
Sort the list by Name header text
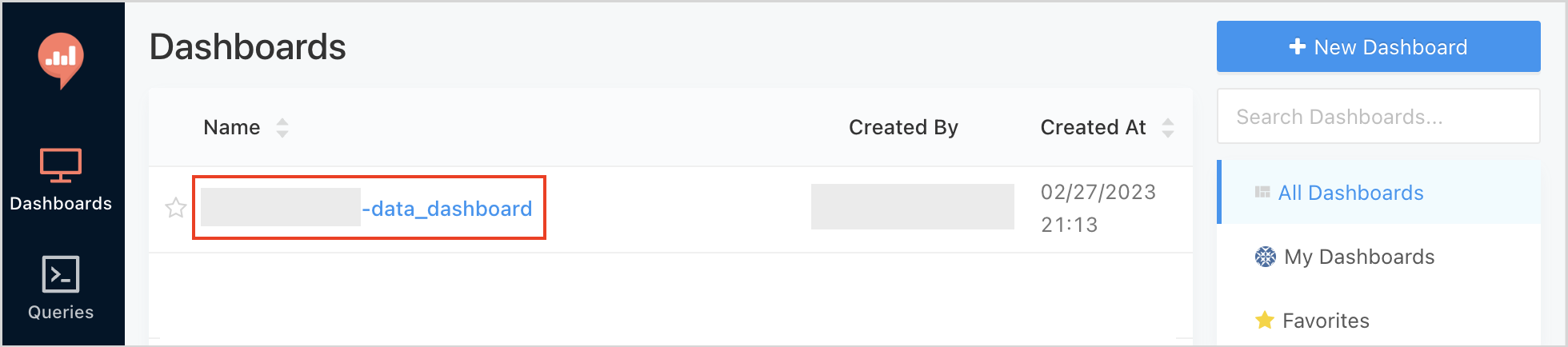coord(232,128)
